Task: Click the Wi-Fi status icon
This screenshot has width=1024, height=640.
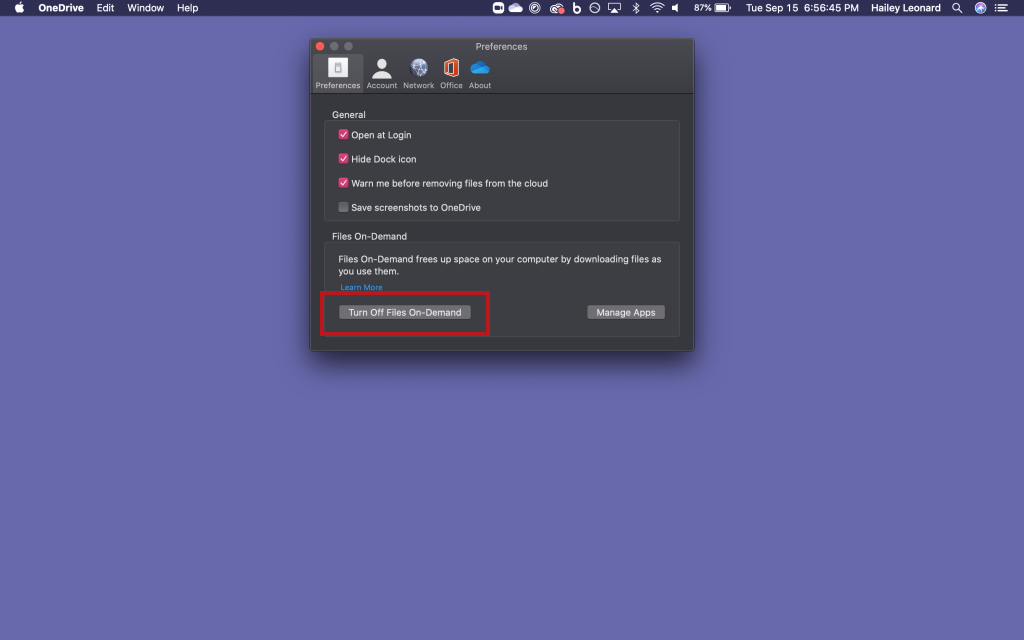Action: pos(657,8)
